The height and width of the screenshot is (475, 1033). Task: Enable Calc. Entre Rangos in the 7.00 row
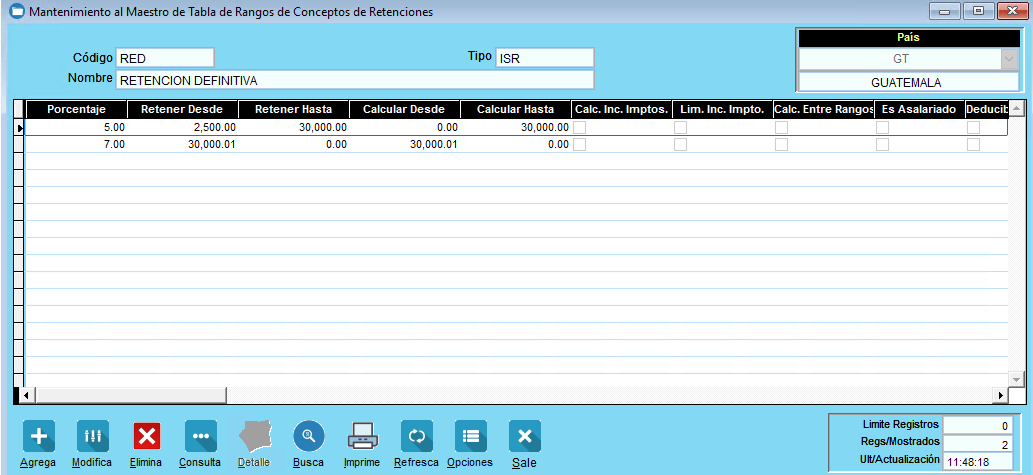[x=781, y=145]
